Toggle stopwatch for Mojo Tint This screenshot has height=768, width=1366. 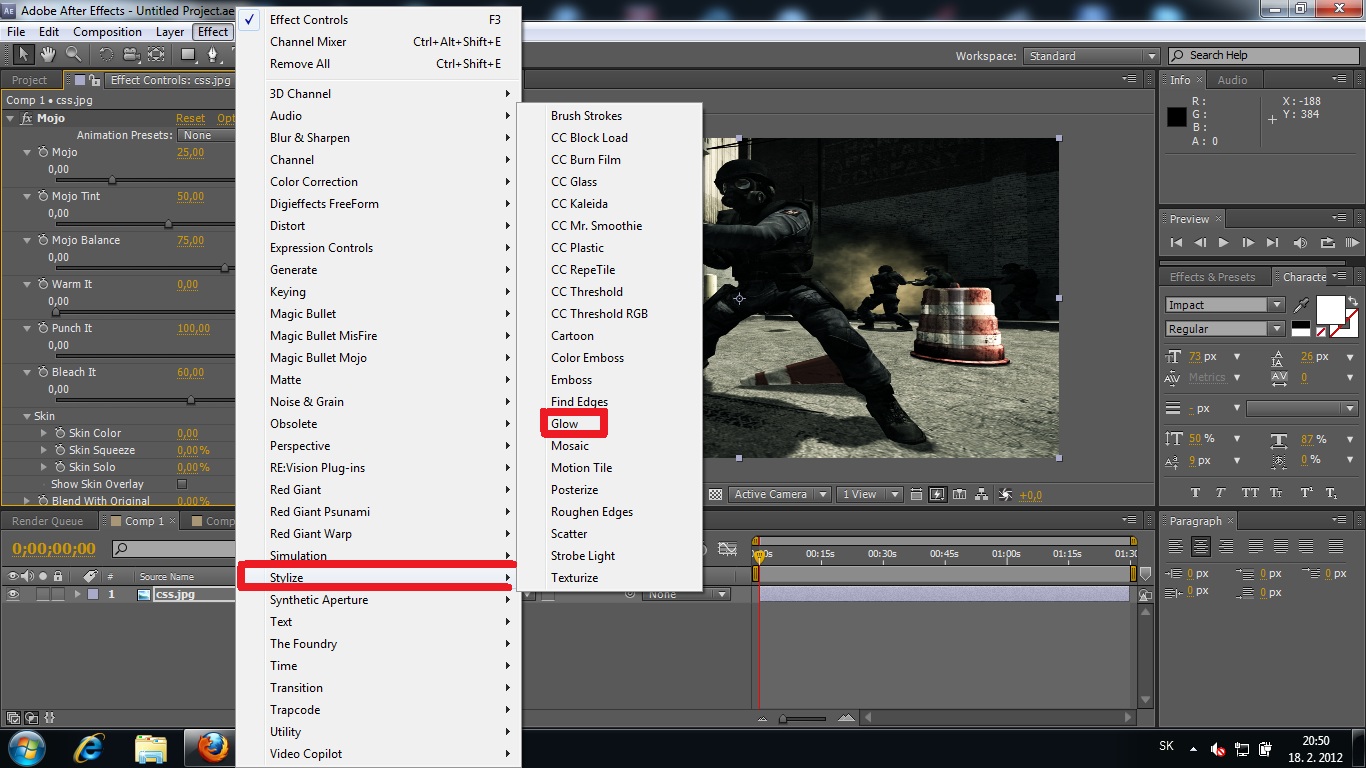[43, 196]
